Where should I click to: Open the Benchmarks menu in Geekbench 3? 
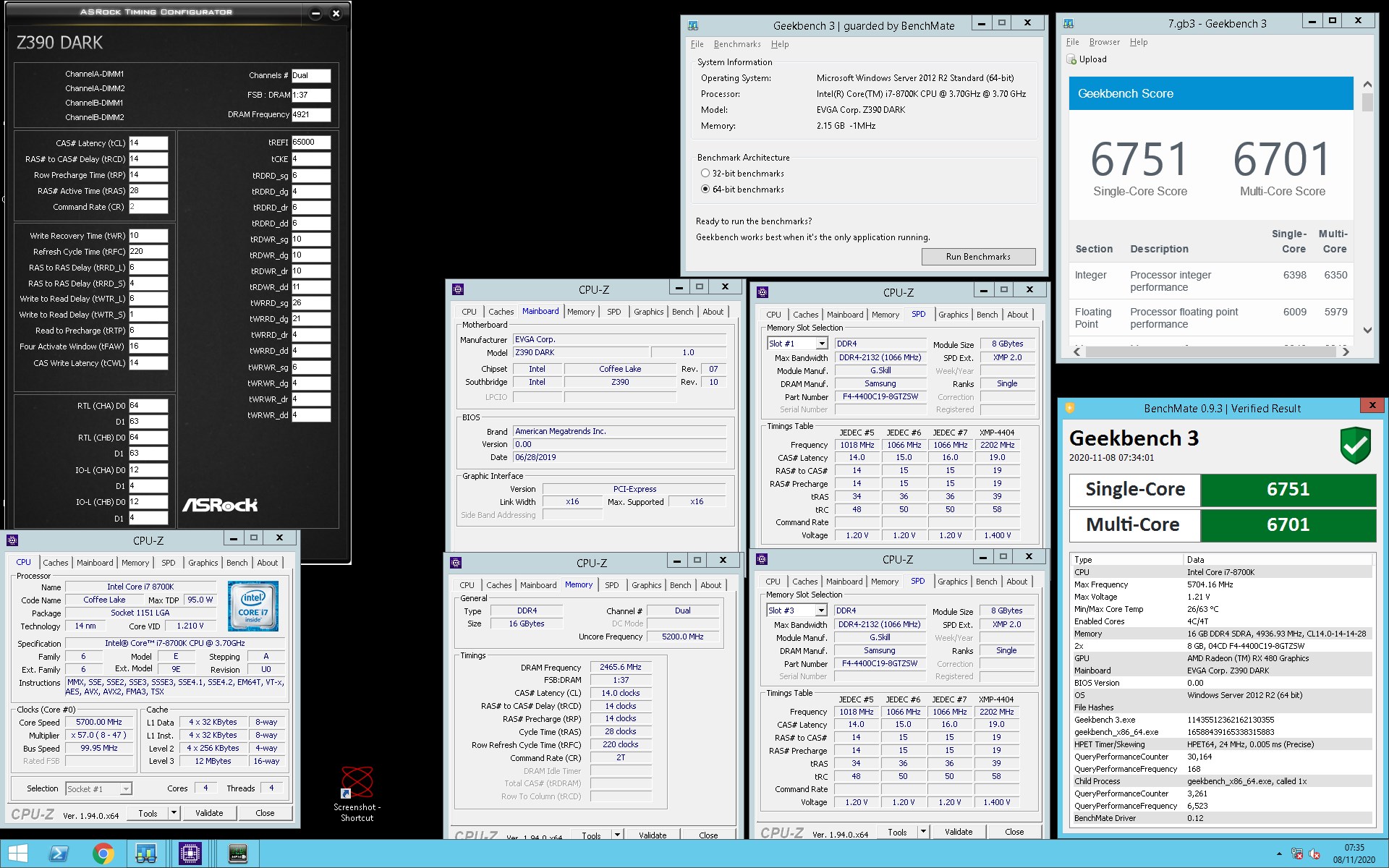pyautogui.click(x=737, y=44)
